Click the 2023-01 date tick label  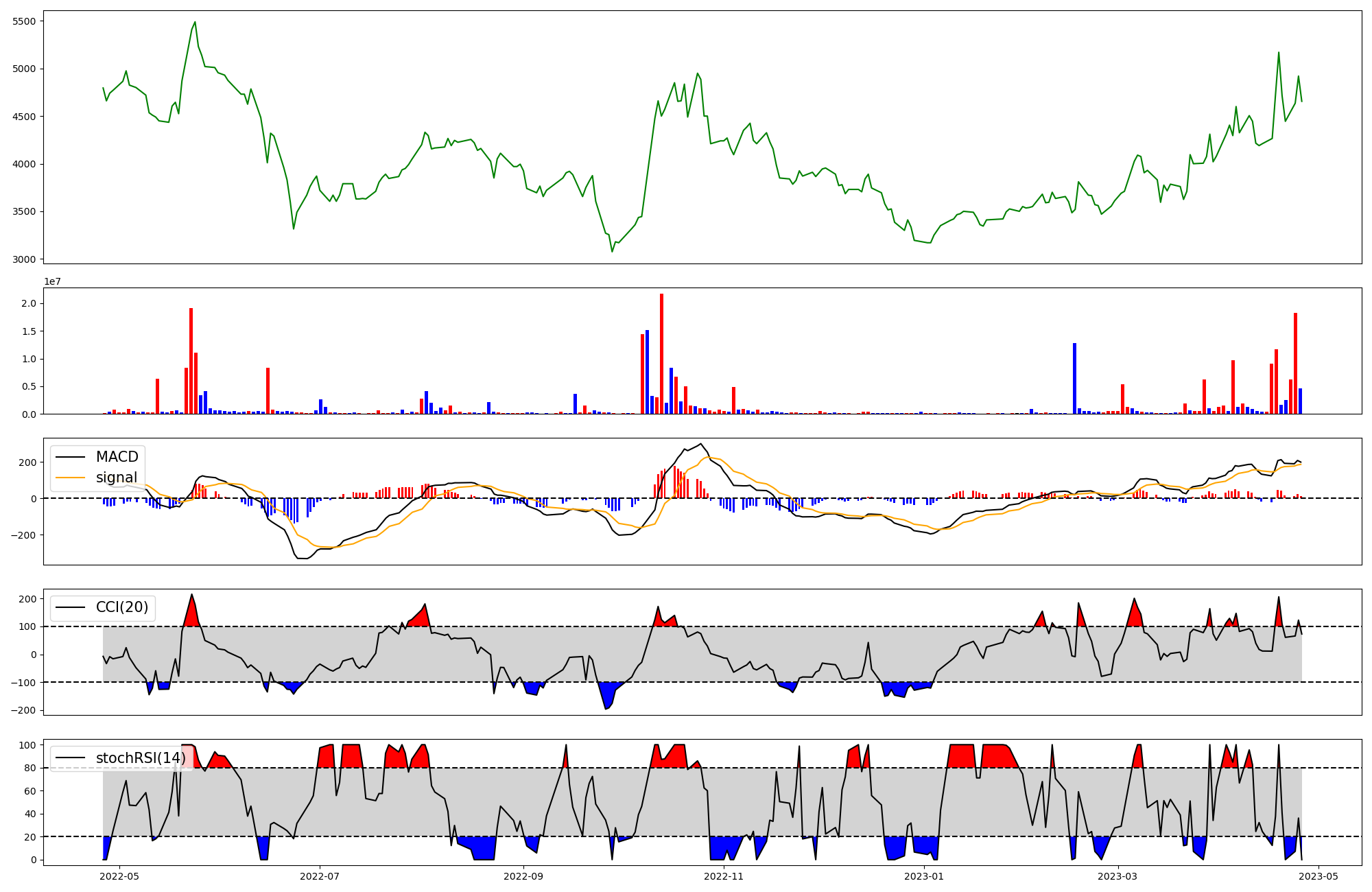924,876
